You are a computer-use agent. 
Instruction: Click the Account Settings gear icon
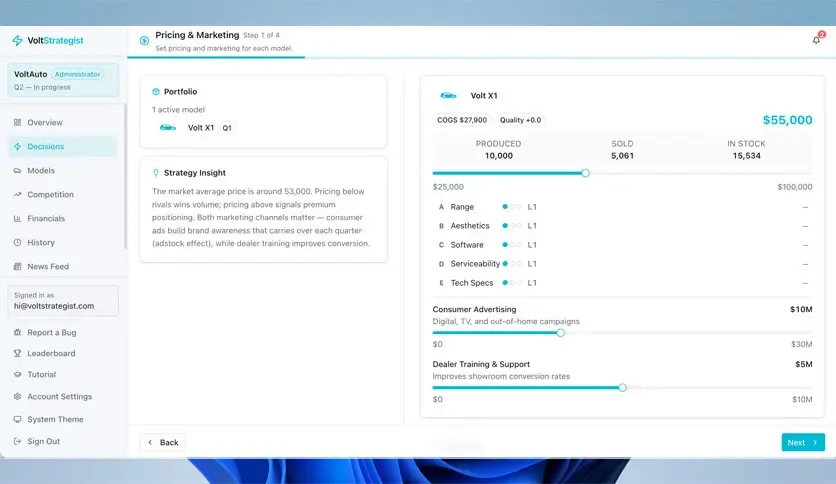point(18,397)
